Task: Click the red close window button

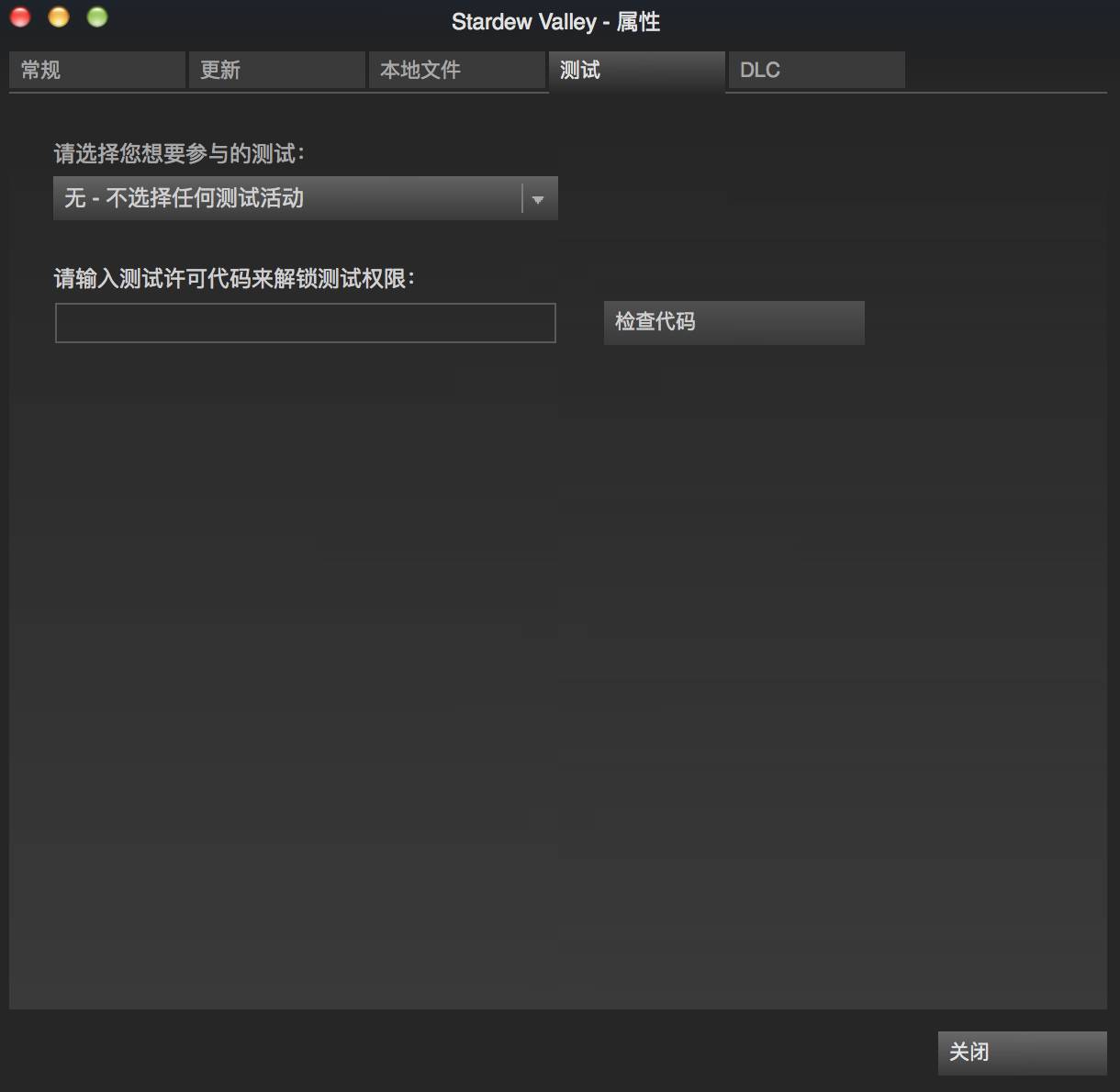Action: 20,17
